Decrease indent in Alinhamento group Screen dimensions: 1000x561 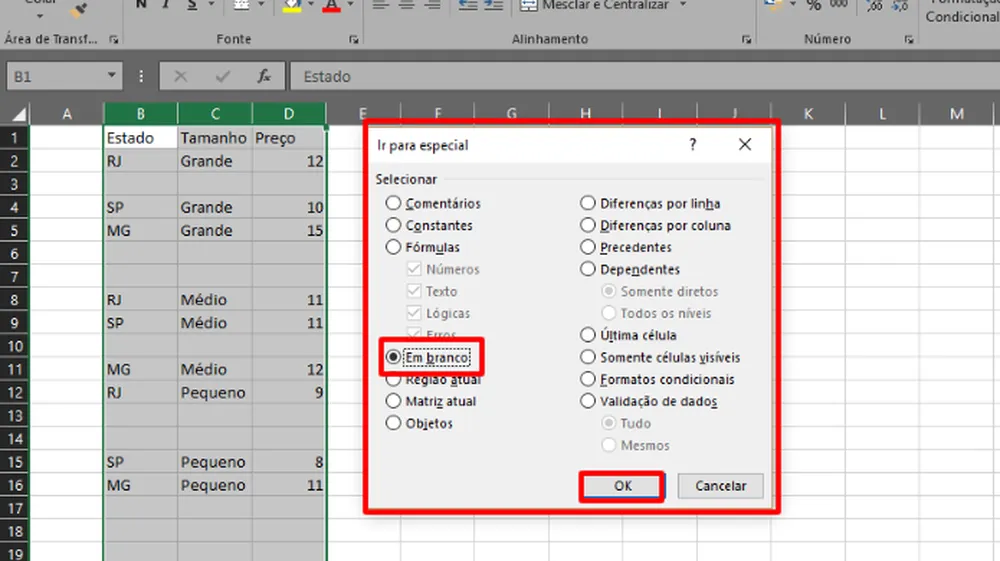coord(468,5)
